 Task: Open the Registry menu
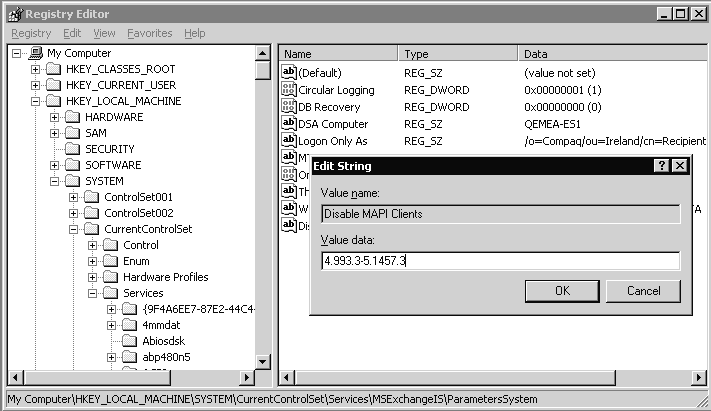[x=31, y=33]
